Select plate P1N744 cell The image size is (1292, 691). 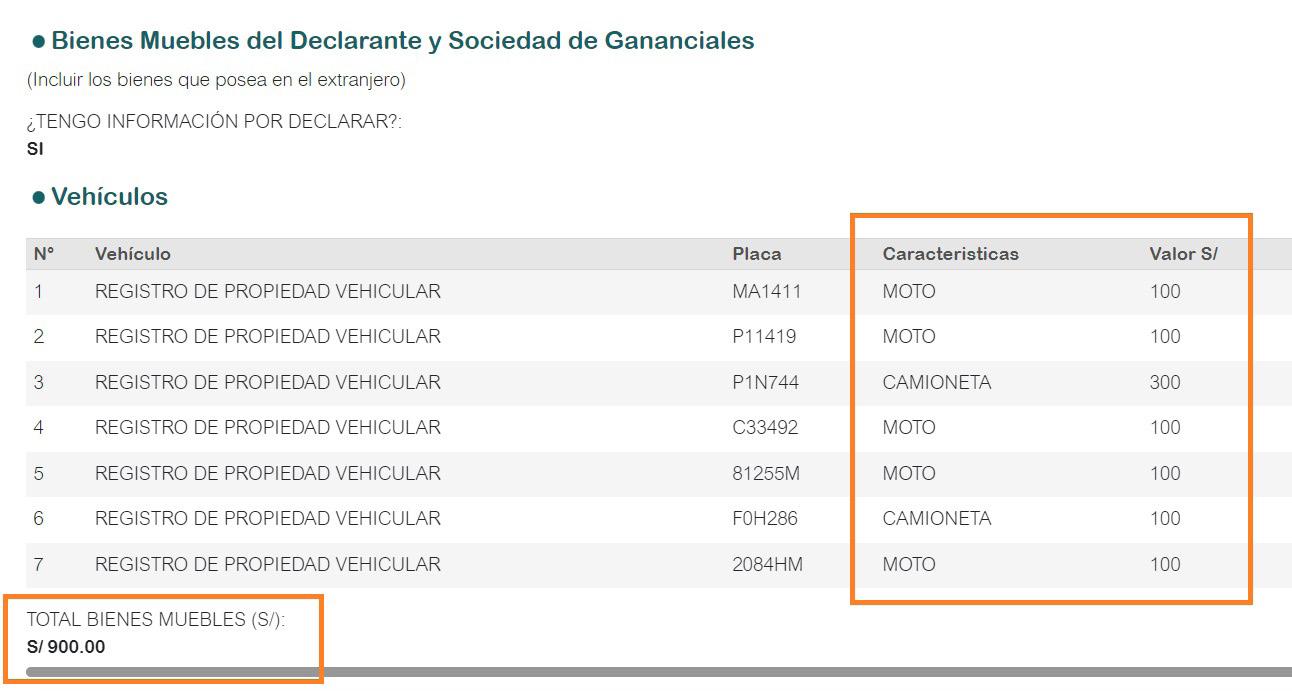click(x=765, y=383)
